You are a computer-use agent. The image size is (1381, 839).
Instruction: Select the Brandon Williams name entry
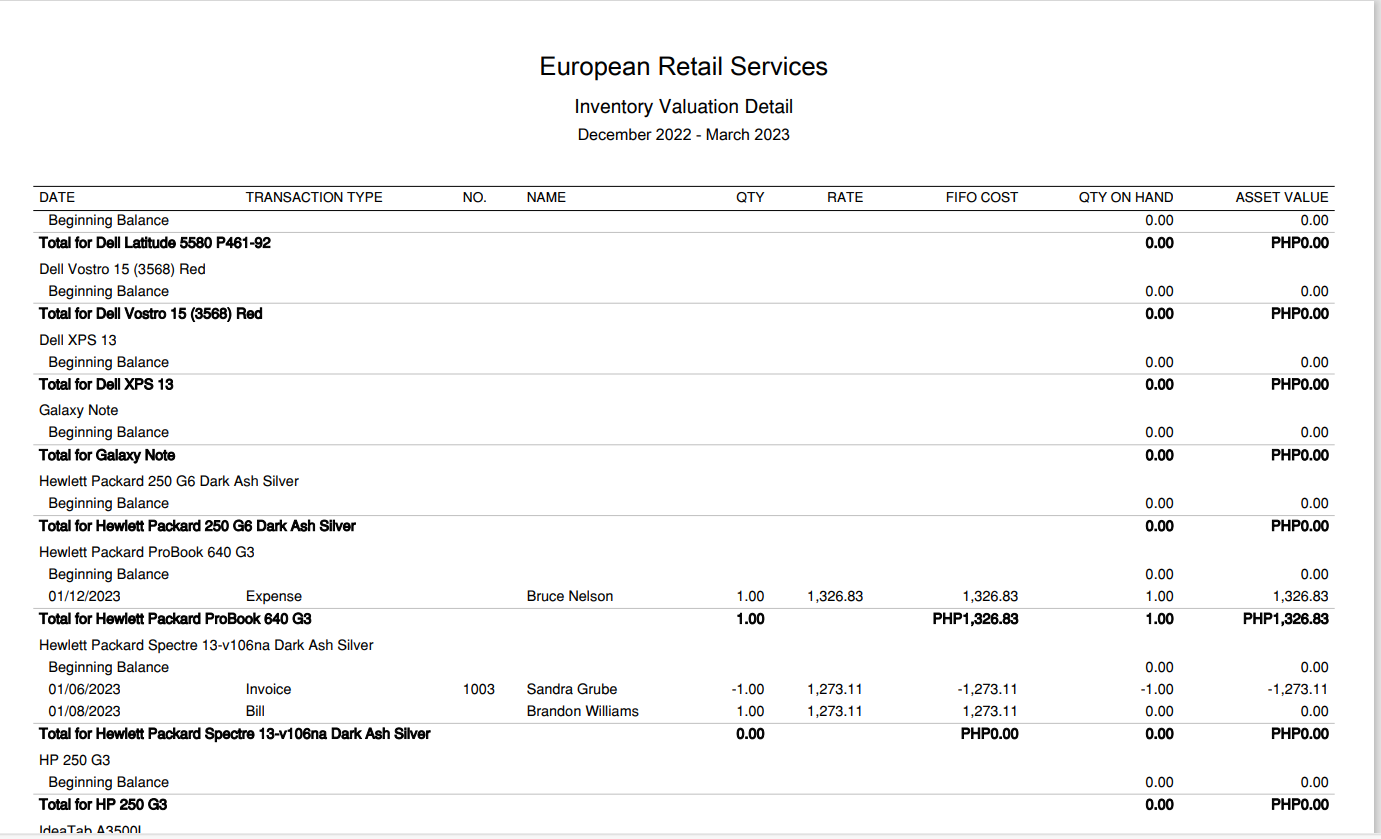coord(582,711)
